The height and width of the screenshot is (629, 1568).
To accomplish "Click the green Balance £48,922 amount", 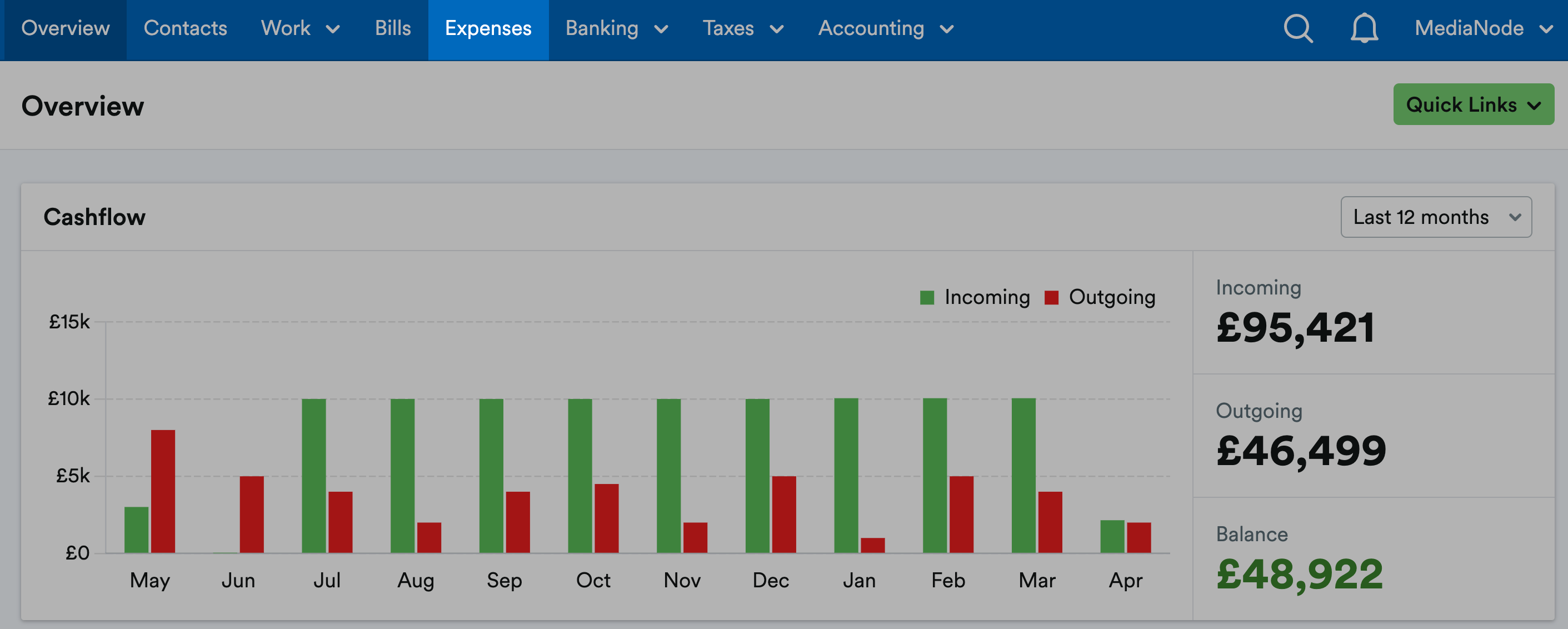I will 1299,574.
